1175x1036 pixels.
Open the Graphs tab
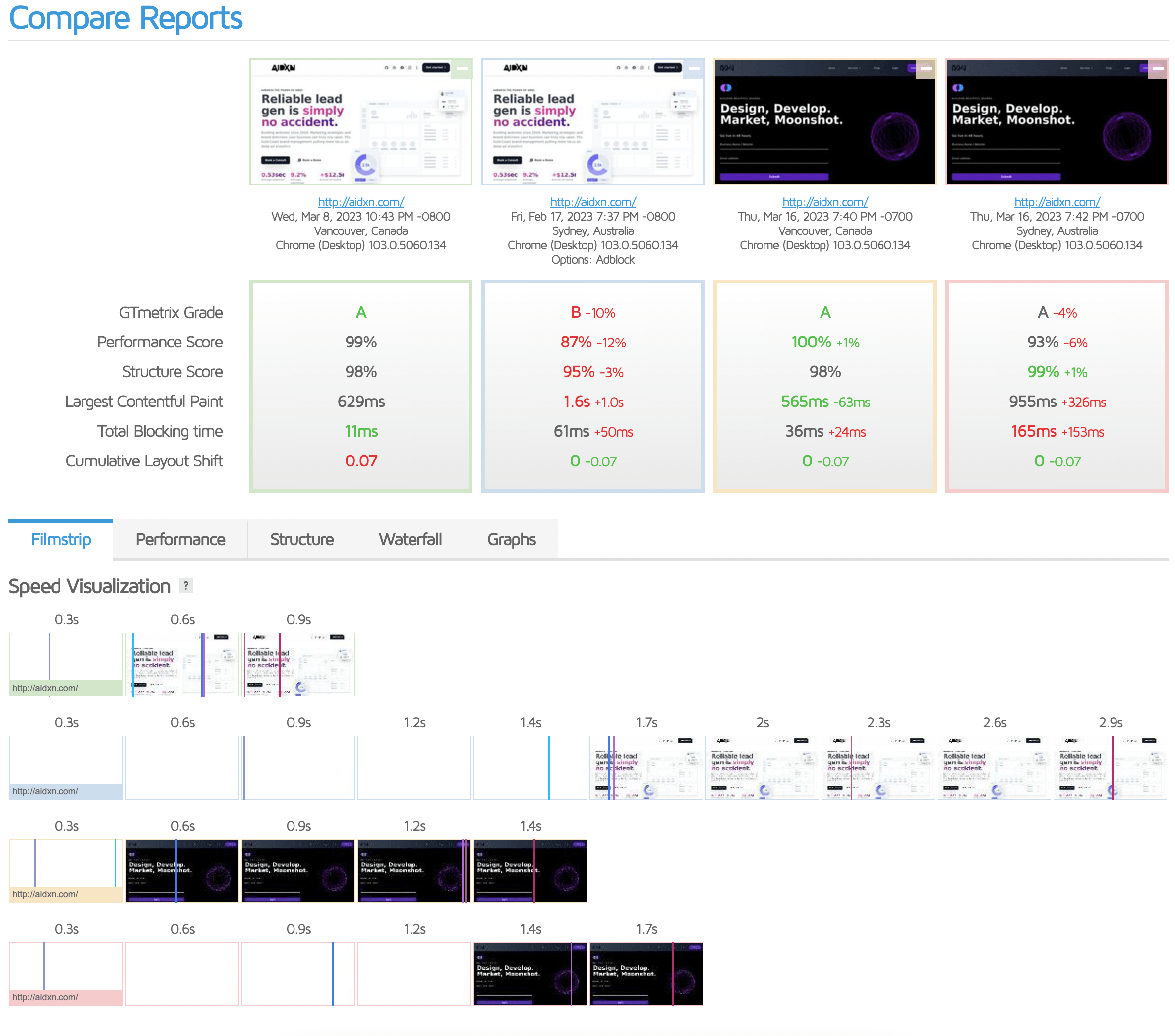tap(511, 539)
